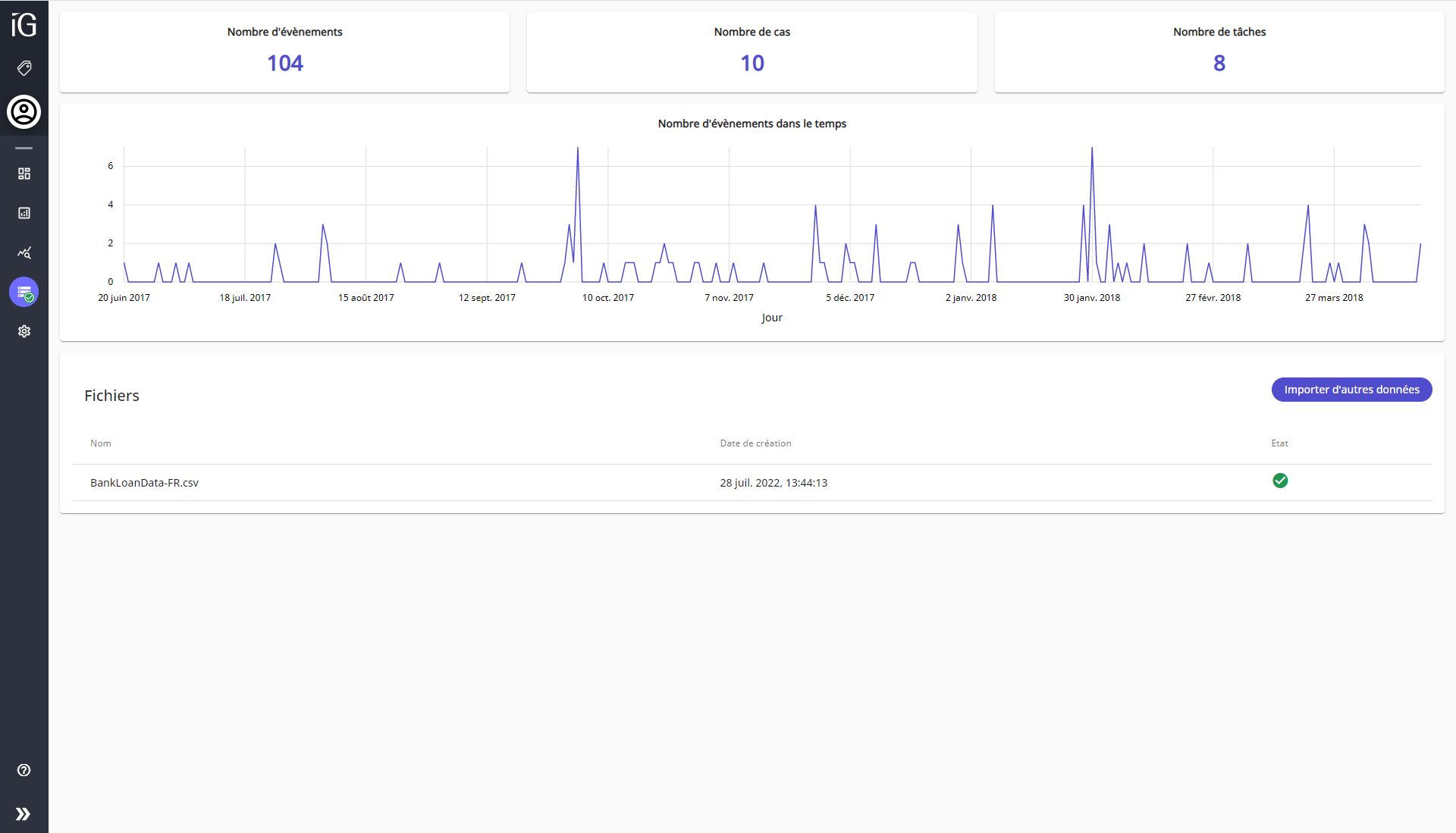Click Importer d'autres données button
Viewport: 1456px width, 833px height.
1351,390
